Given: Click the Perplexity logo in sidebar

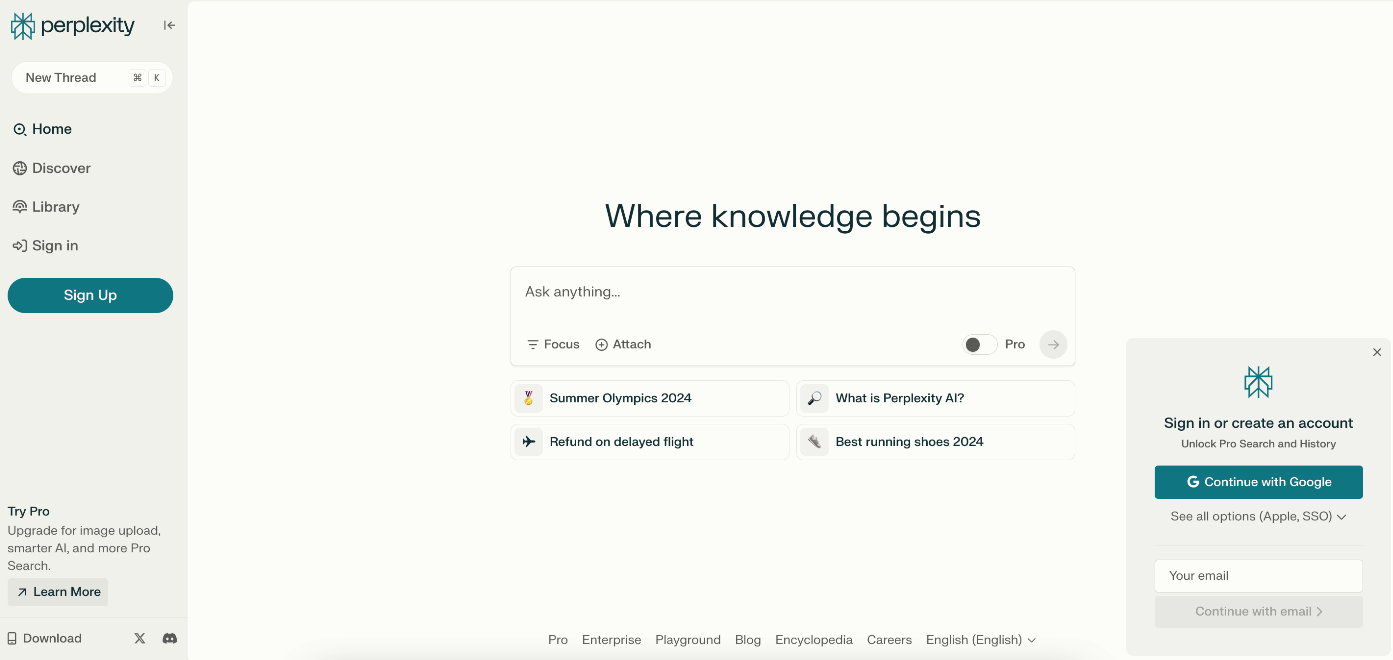Looking at the screenshot, I should 73,26.
